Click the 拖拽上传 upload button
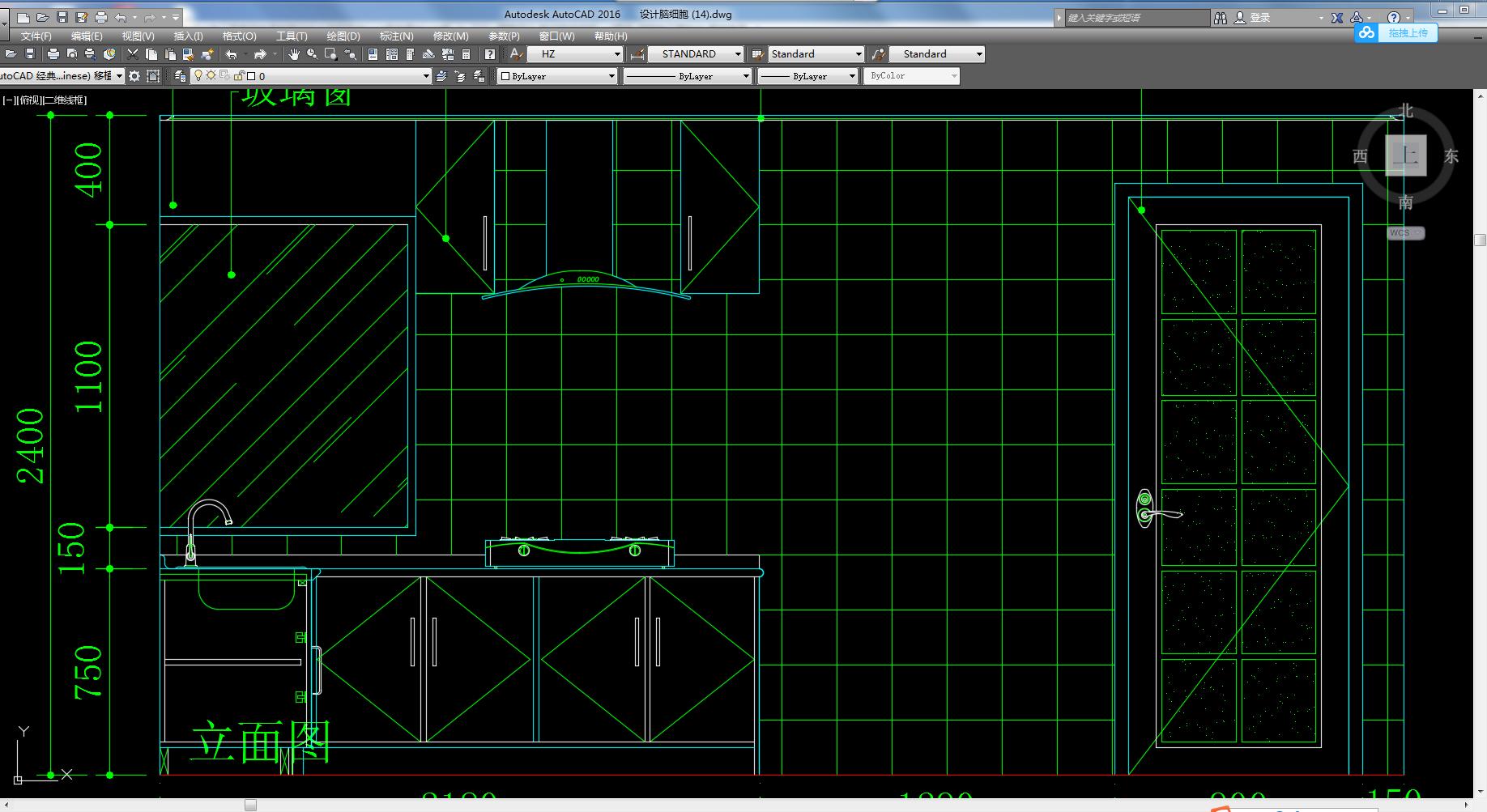Screen dimensions: 1487x812 [1407, 33]
